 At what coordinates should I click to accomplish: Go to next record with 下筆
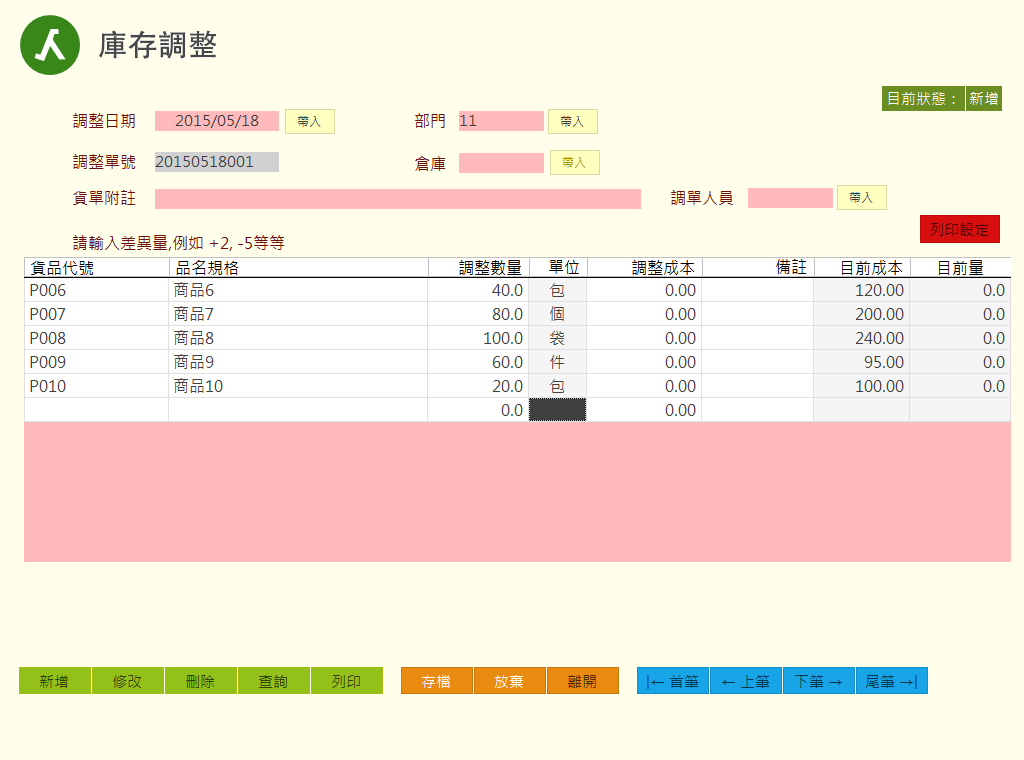pyautogui.click(x=819, y=681)
